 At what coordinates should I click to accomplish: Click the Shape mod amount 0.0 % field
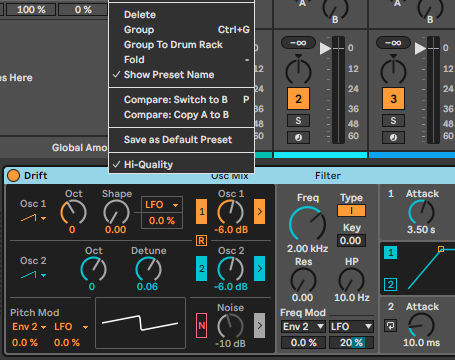tap(162, 221)
